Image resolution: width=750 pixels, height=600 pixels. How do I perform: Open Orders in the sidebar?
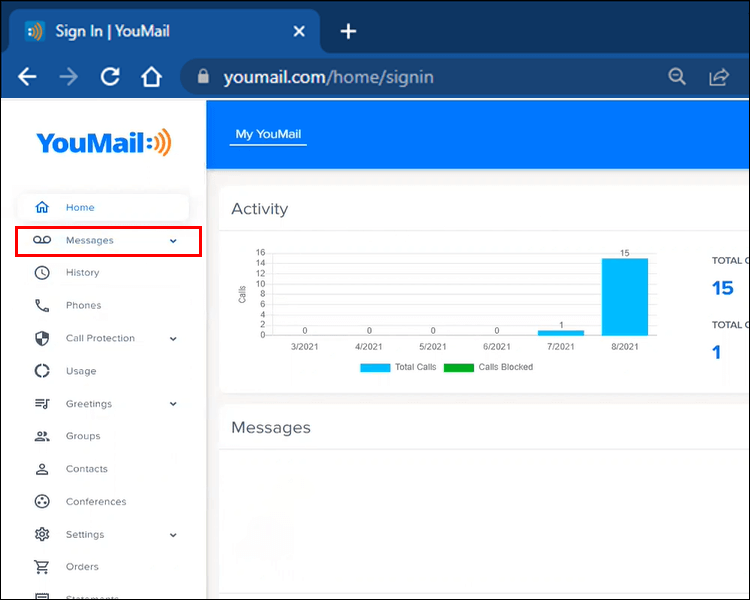pyautogui.click(x=82, y=567)
